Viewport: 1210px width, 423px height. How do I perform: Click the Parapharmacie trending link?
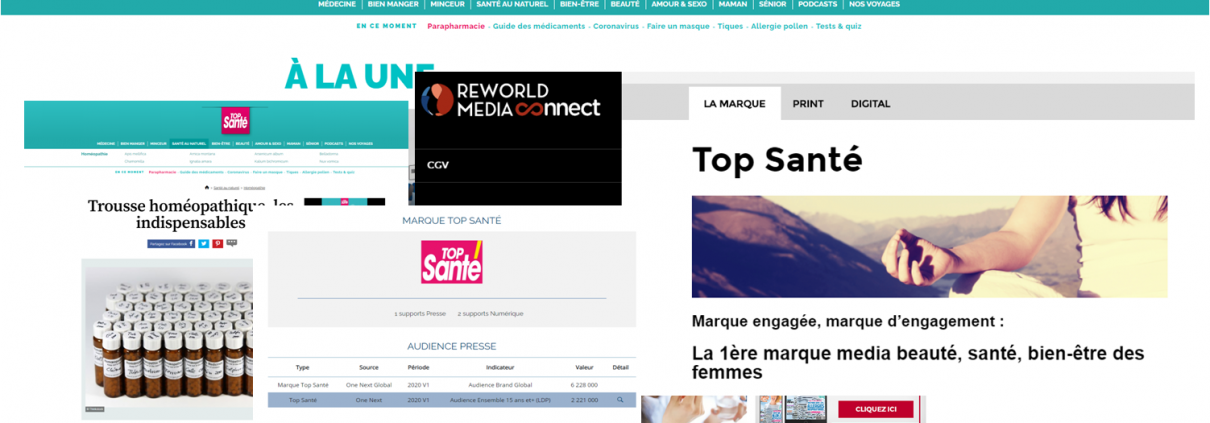[x=455, y=26]
